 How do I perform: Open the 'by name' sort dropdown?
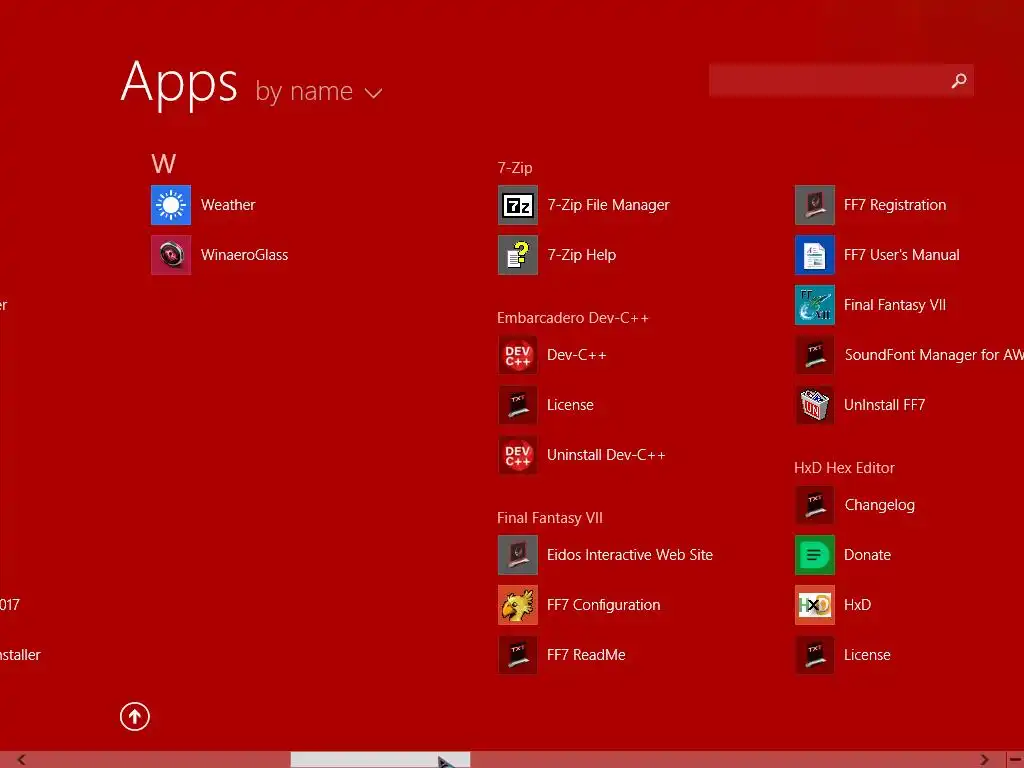pyautogui.click(x=319, y=91)
